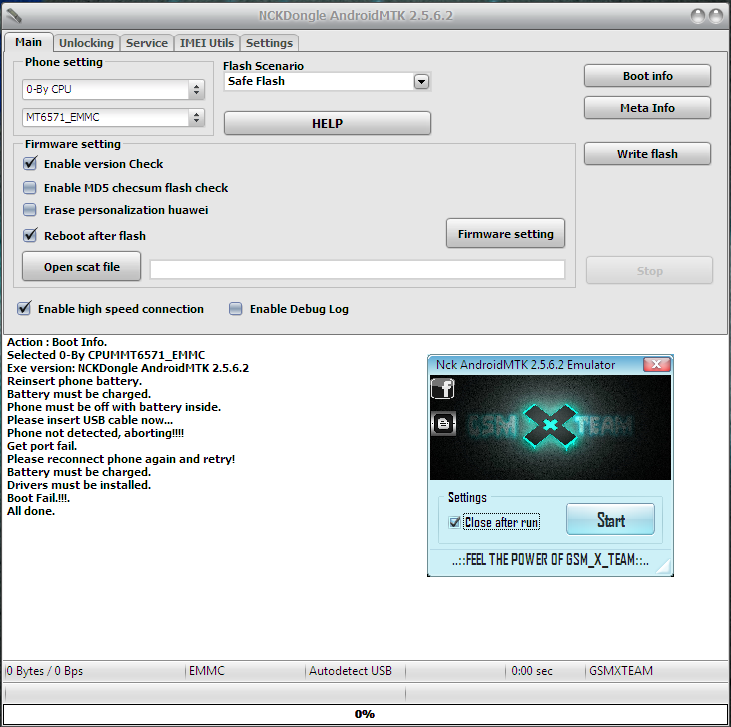Image resolution: width=731 pixels, height=727 pixels.
Task: Click the Open scat file button
Action: coord(82,267)
